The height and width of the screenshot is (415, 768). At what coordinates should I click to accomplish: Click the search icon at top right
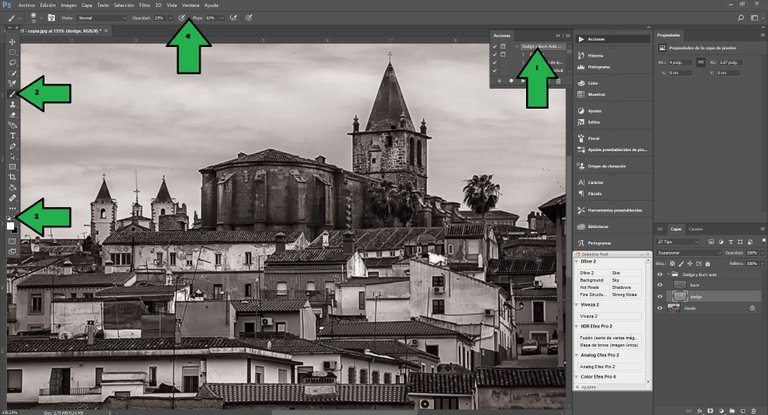pyautogui.click(x=741, y=18)
